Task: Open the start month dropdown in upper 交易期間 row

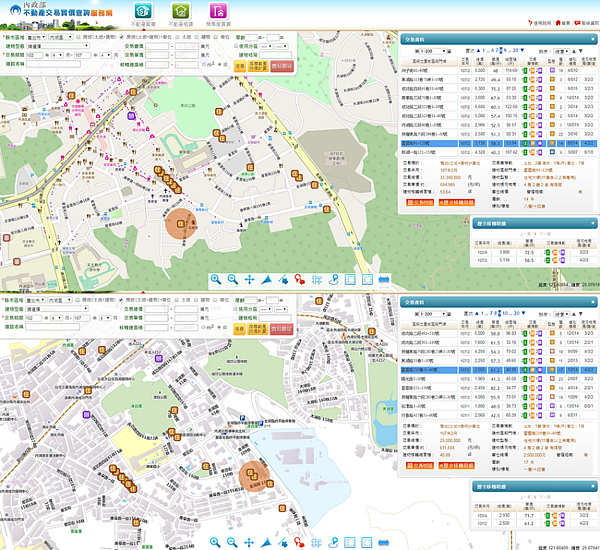Action: tap(57, 55)
